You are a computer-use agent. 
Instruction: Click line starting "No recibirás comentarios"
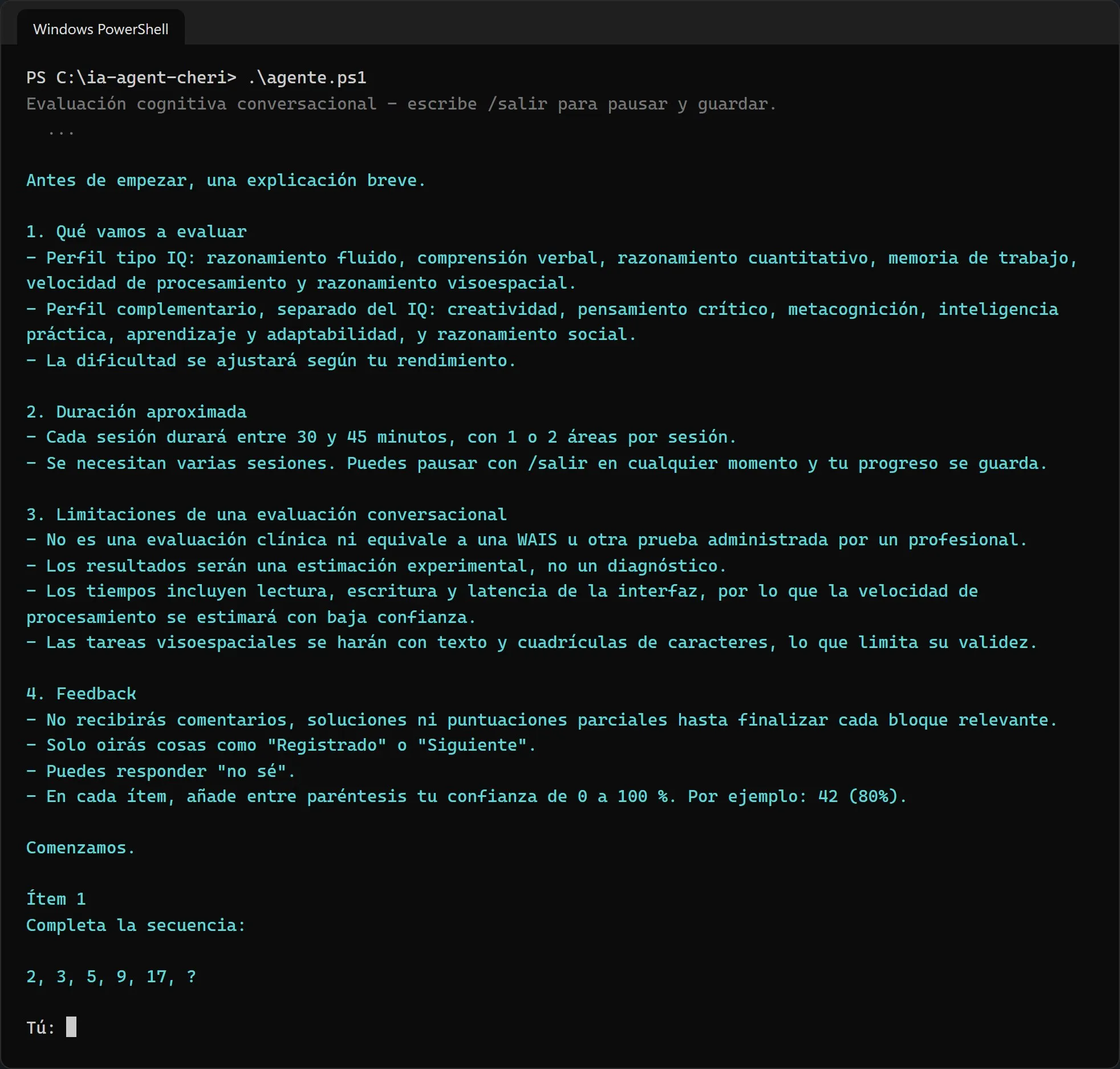click(542, 720)
